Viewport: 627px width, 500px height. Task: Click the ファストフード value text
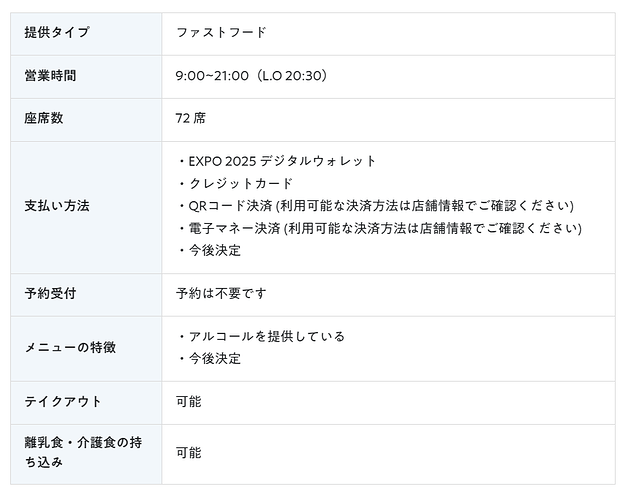[x=221, y=33]
